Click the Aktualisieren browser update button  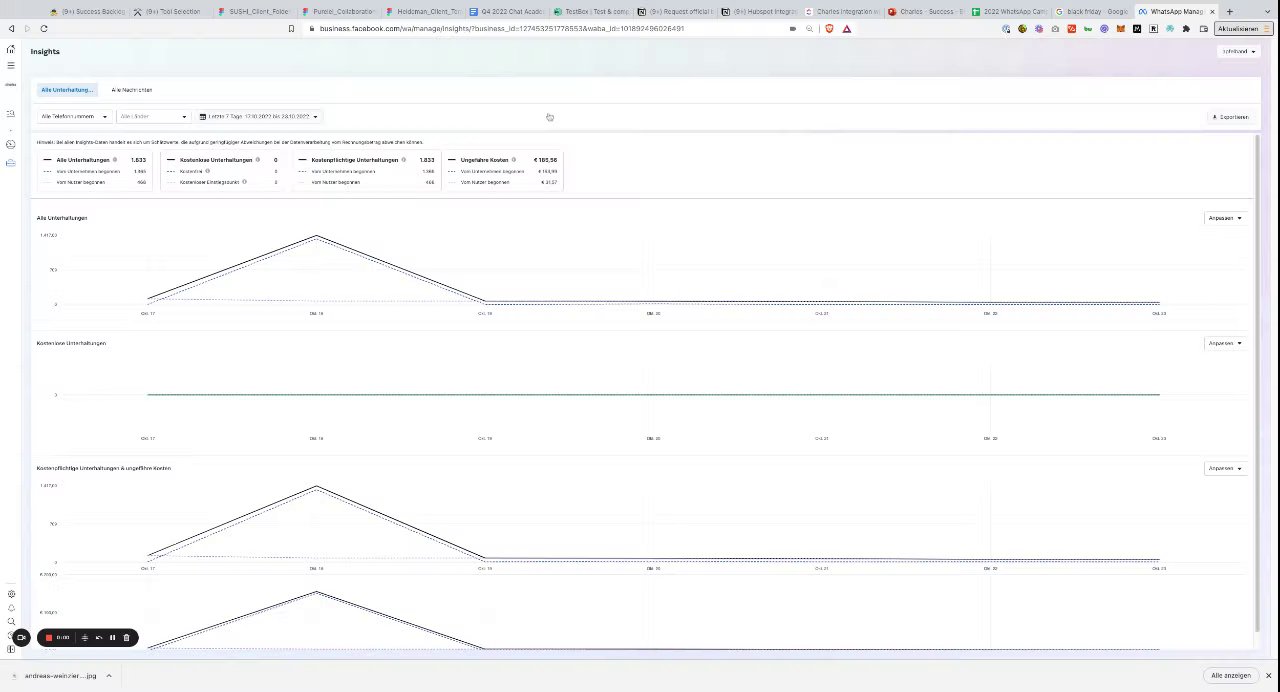click(x=1238, y=29)
